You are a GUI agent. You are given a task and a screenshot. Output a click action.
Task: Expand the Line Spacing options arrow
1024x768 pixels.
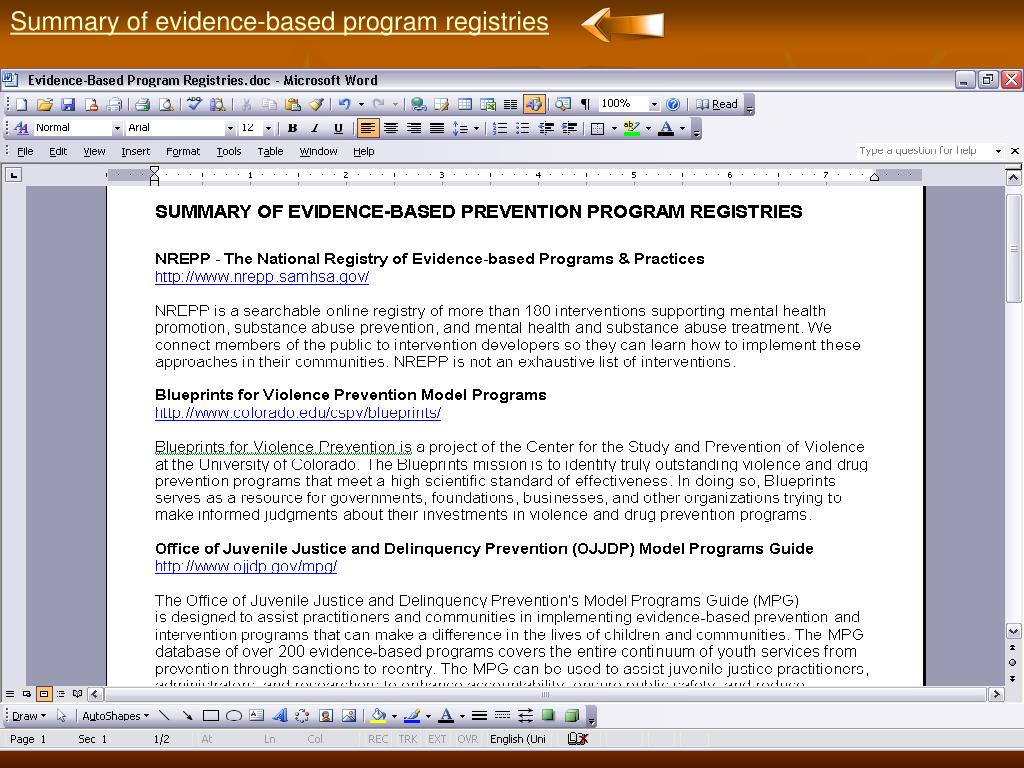[476, 128]
